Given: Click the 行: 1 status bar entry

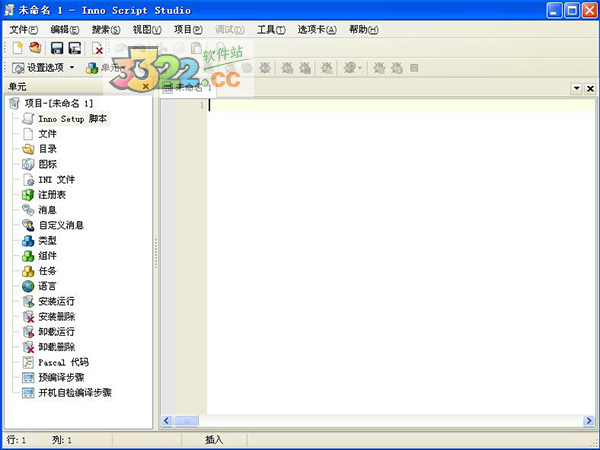Looking at the screenshot, I should pos(16,440).
